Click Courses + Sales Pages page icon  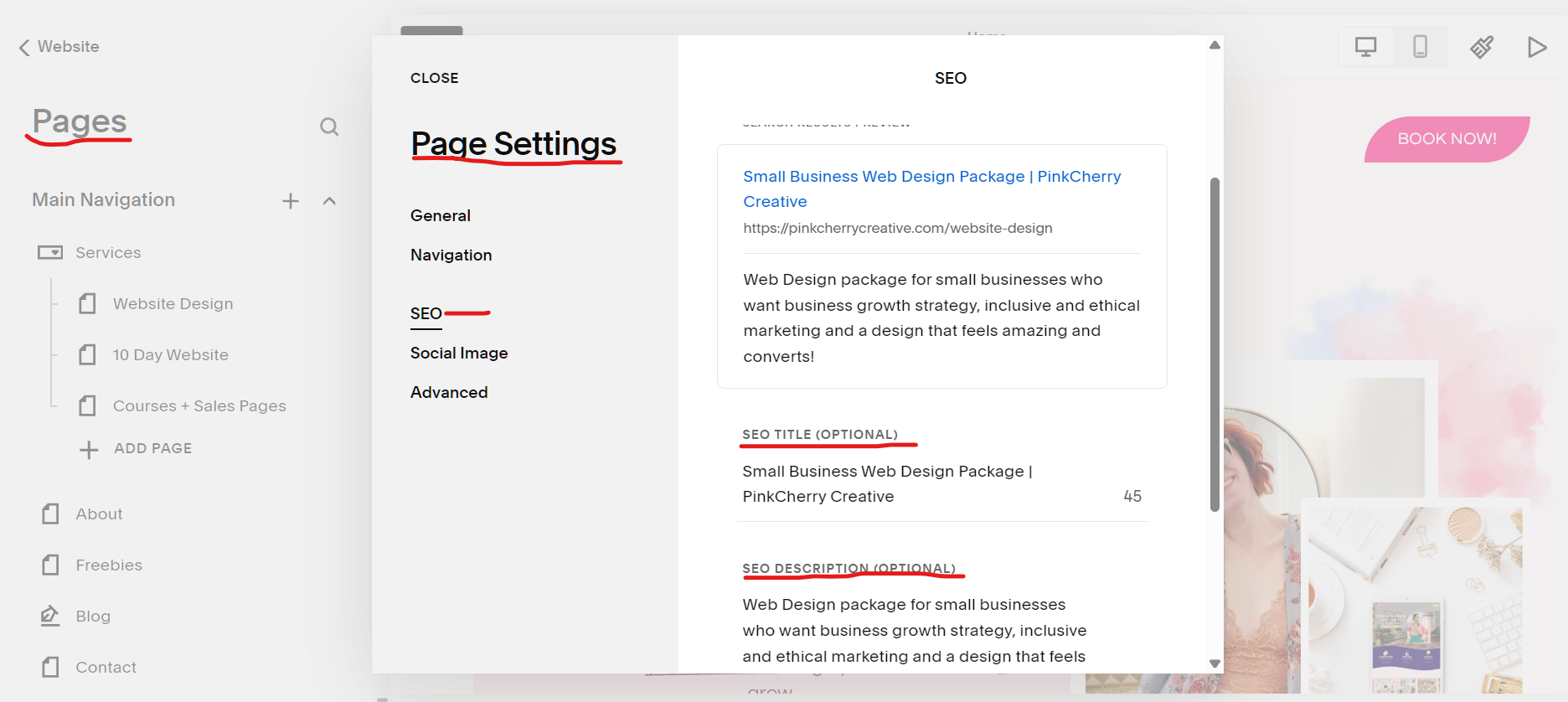(x=87, y=405)
